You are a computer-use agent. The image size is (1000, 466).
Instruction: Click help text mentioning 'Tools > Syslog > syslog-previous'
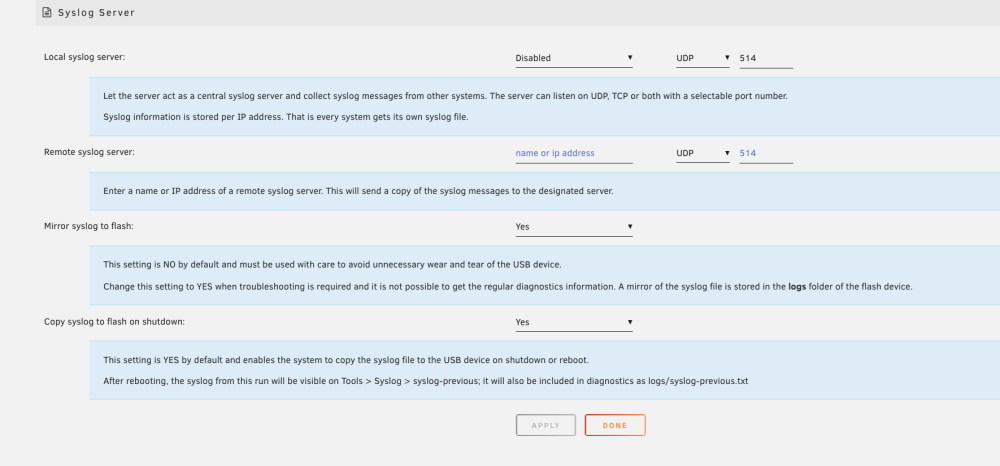click(x=425, y=381)
